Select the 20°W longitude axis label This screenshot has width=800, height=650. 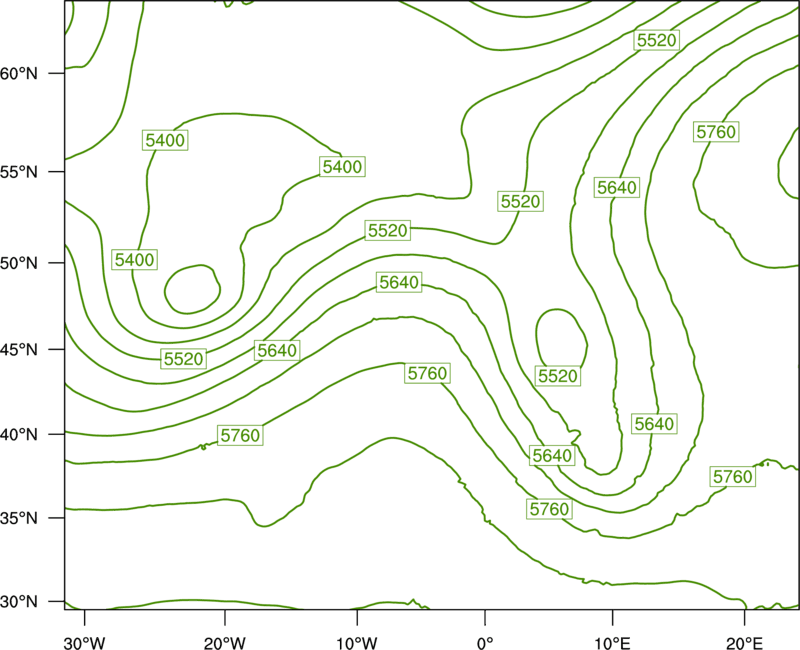pos(224,643)
